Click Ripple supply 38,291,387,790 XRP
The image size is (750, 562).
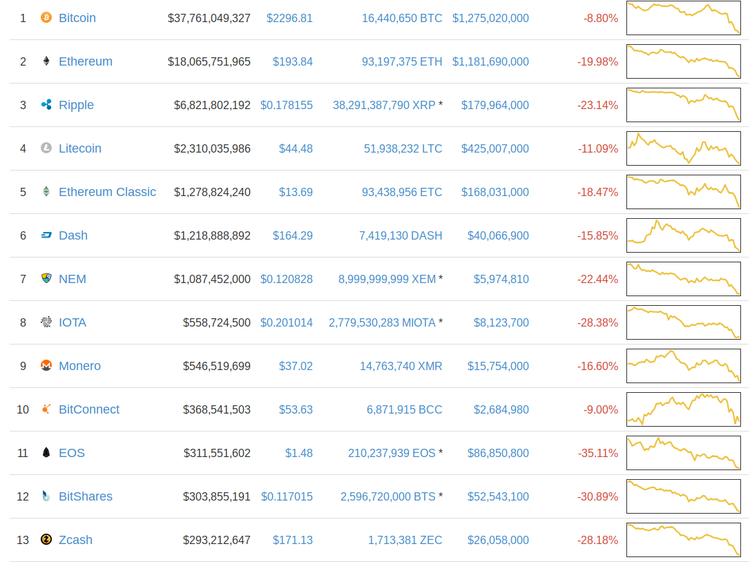pyautogui.click(x=384, y=105)
